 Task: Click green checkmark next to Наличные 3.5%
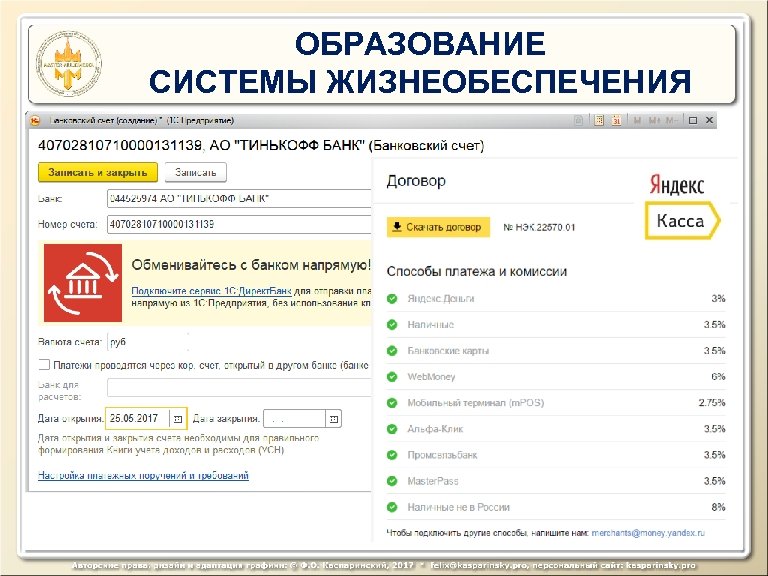392,325
